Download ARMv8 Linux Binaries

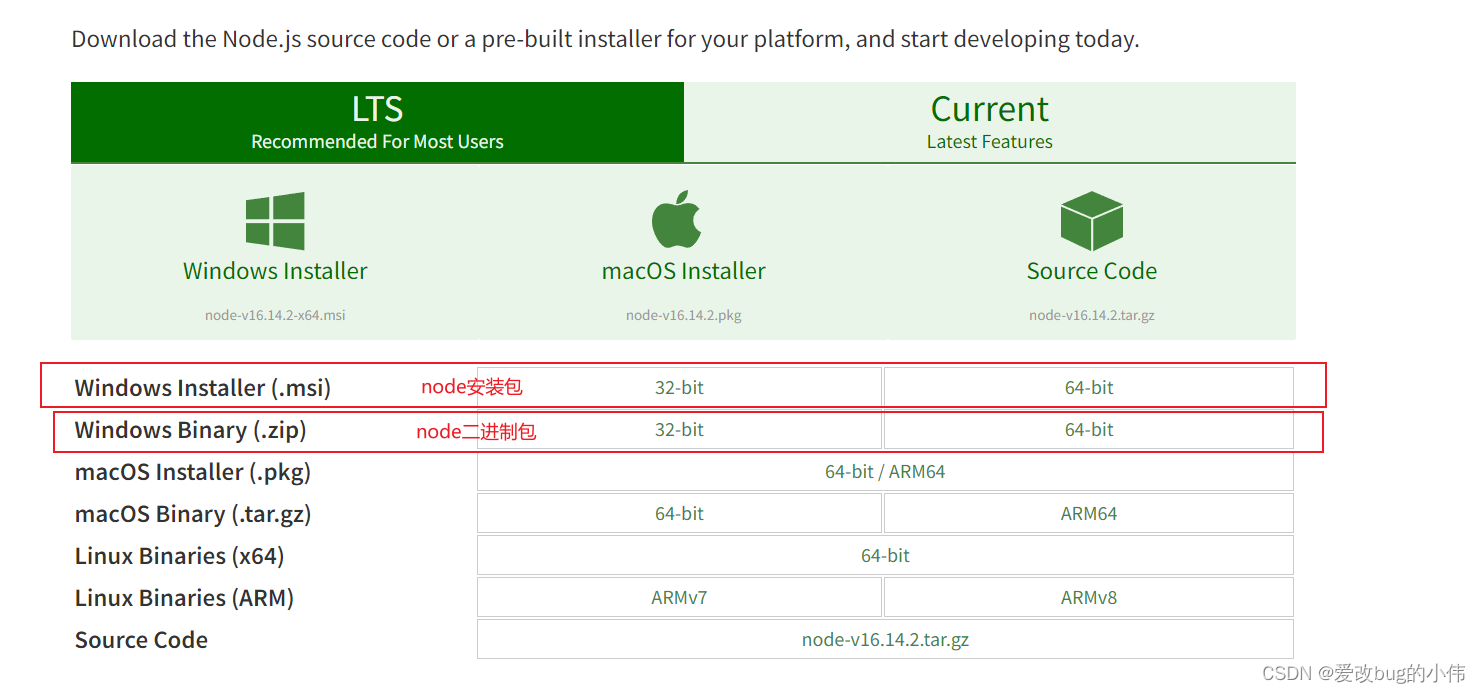[1089, 597]
